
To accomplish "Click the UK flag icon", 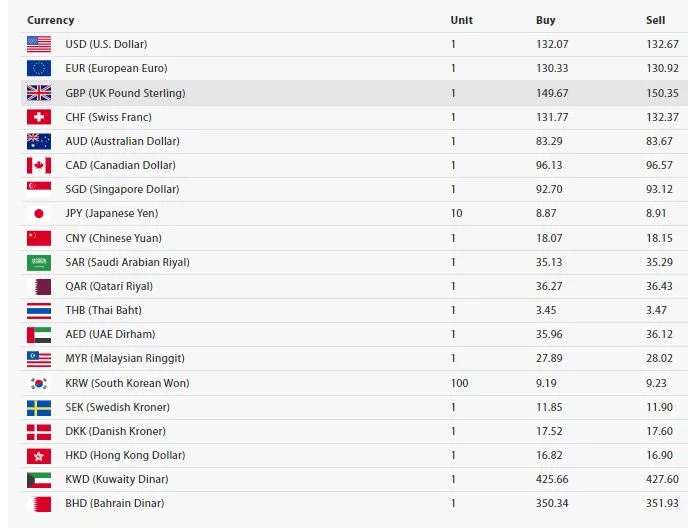I will click(x=39, y=93).
